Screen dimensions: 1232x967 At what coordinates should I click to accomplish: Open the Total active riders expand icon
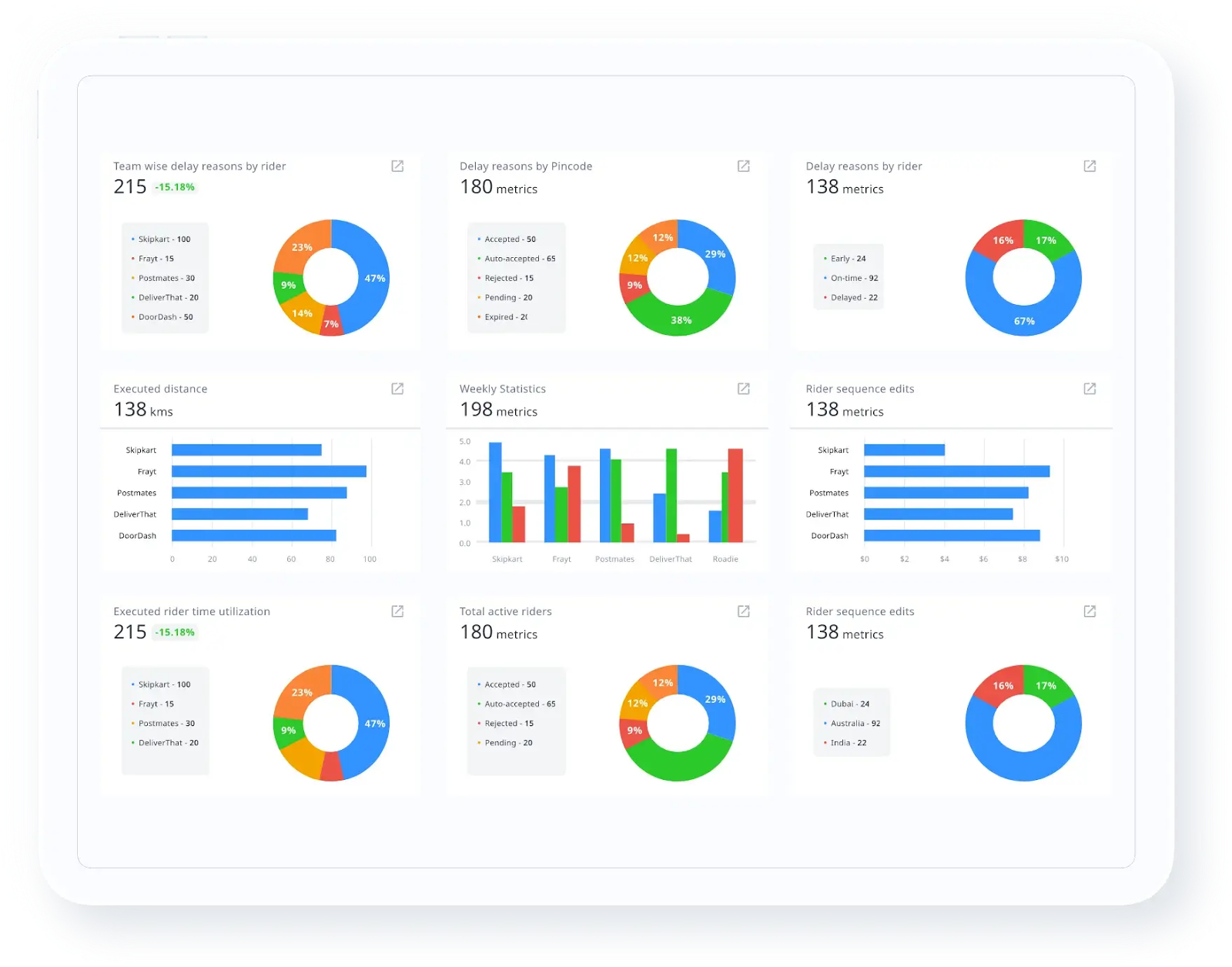pos(743,611)
